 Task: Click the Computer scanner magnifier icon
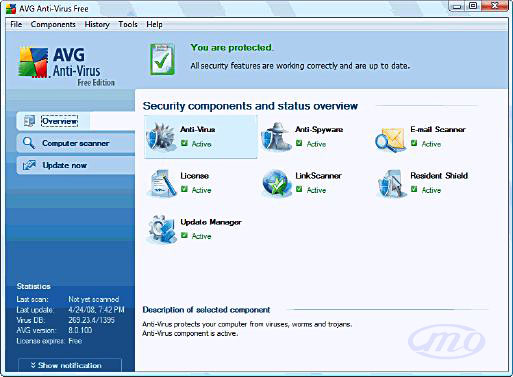pyautogui.click(x=28, y=143)
